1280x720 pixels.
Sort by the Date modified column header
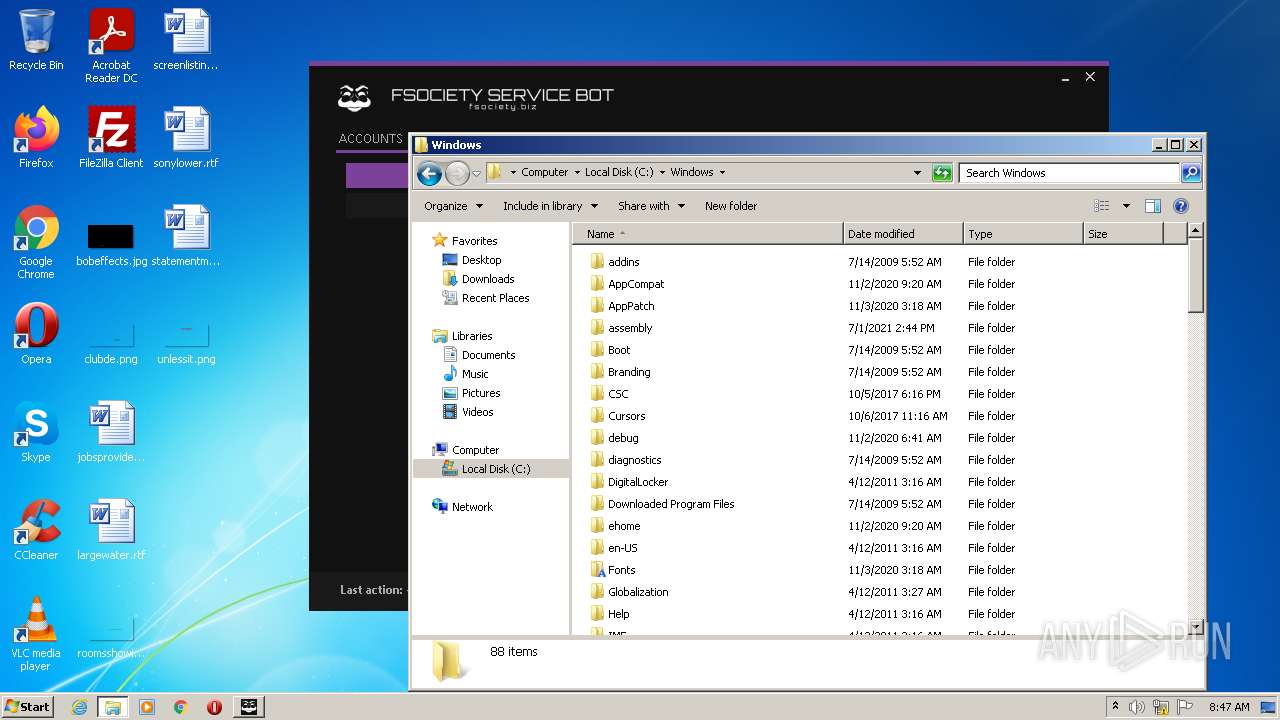(x=903, y=234)
